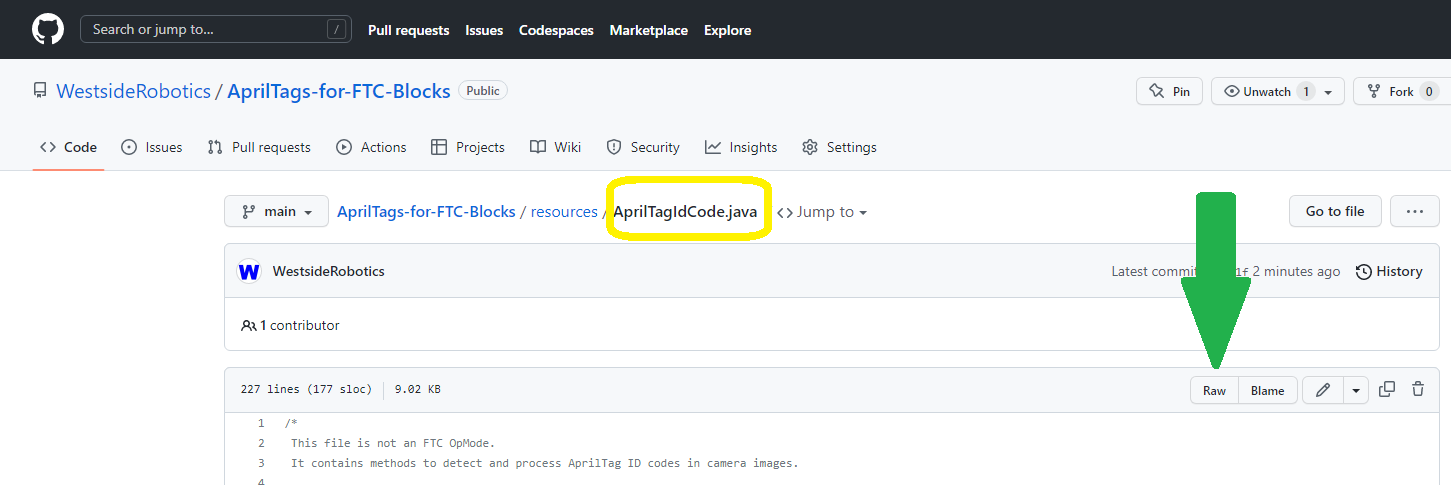Click the slash shortcut key icon in the search box
1451x485 pixels.
point(336,29)
